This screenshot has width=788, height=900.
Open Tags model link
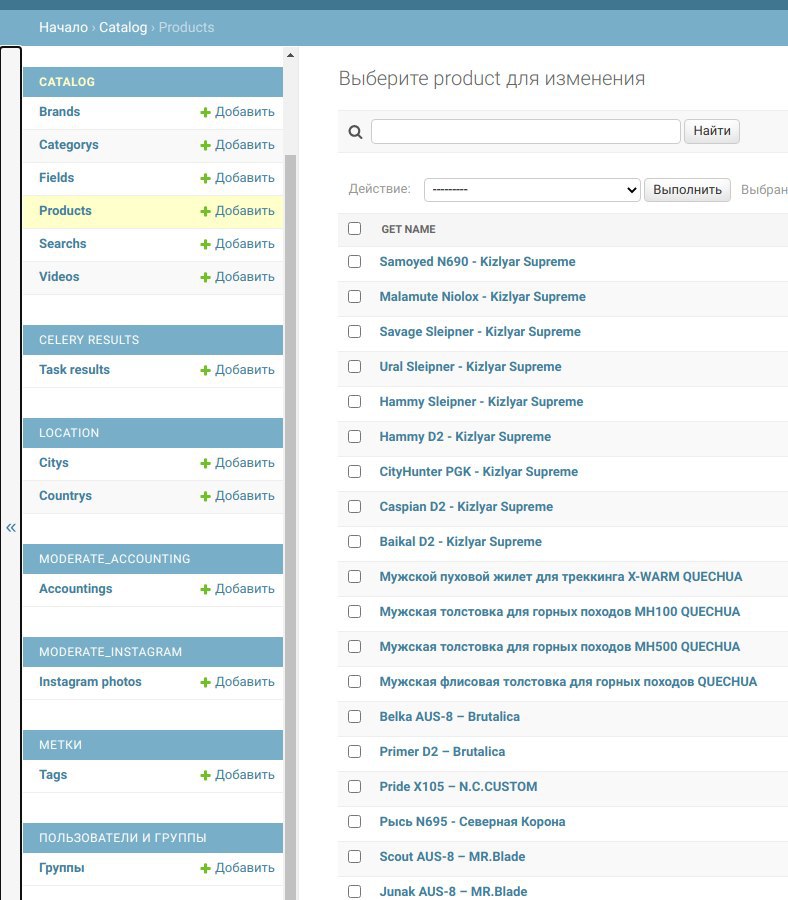coord(53,774)
